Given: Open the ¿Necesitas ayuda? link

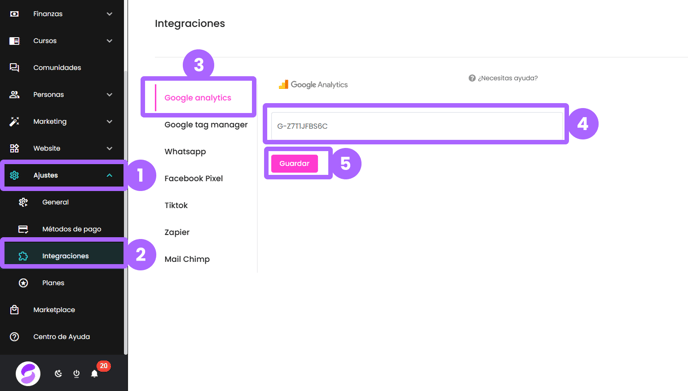Looking at the screenshot, I should tap(503, 78).
